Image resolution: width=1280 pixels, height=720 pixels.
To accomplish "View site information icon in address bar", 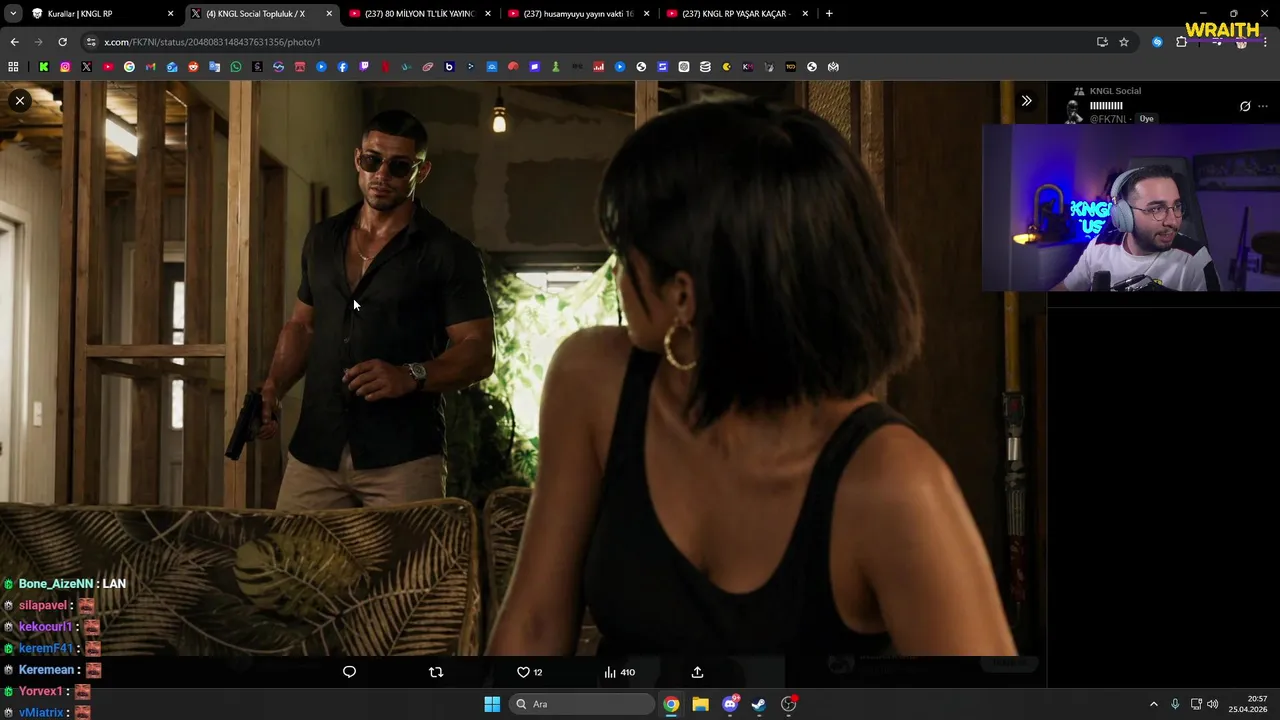I will click(x=91, y=42).
